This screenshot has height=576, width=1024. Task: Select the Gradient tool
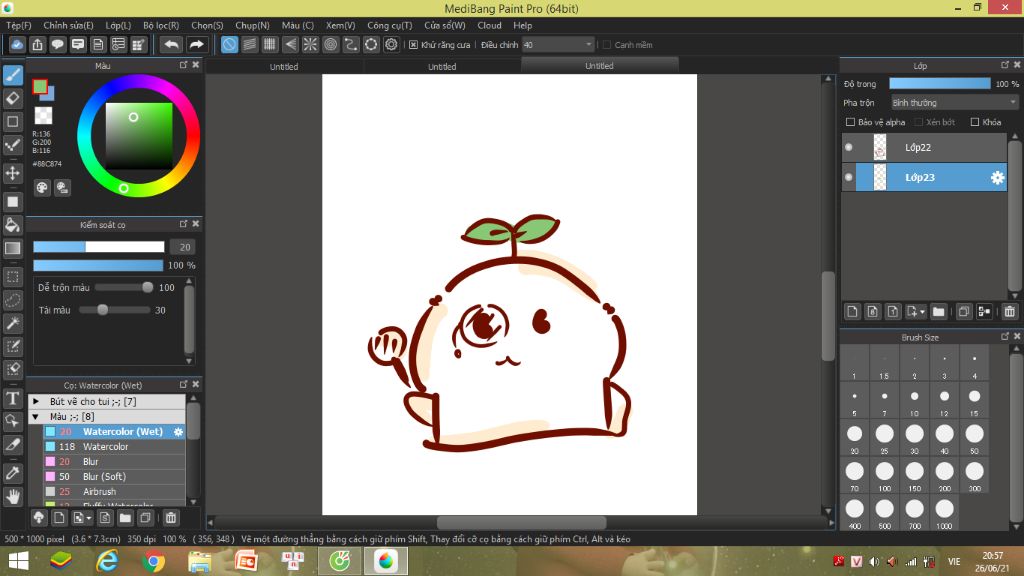12,248
